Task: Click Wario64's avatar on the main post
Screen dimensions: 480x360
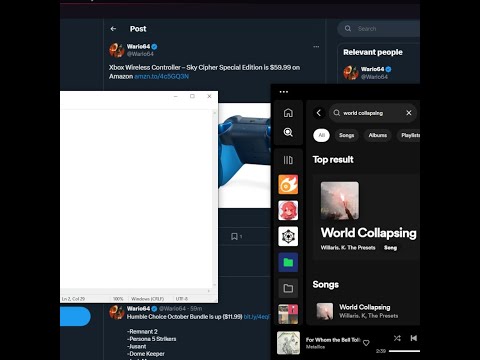Action: click(x=117, y=50)
